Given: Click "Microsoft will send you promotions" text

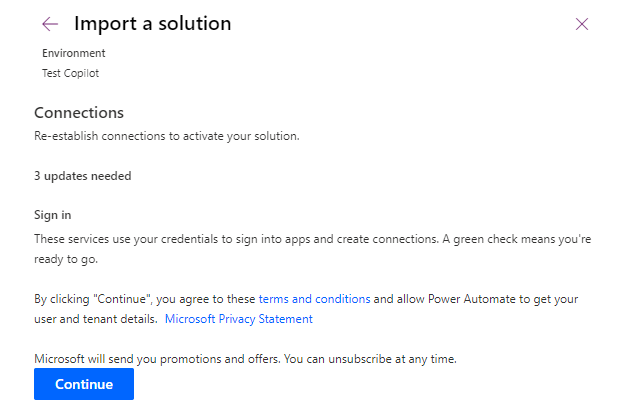Looking at the screenshot, I should (x=150, y=359).
